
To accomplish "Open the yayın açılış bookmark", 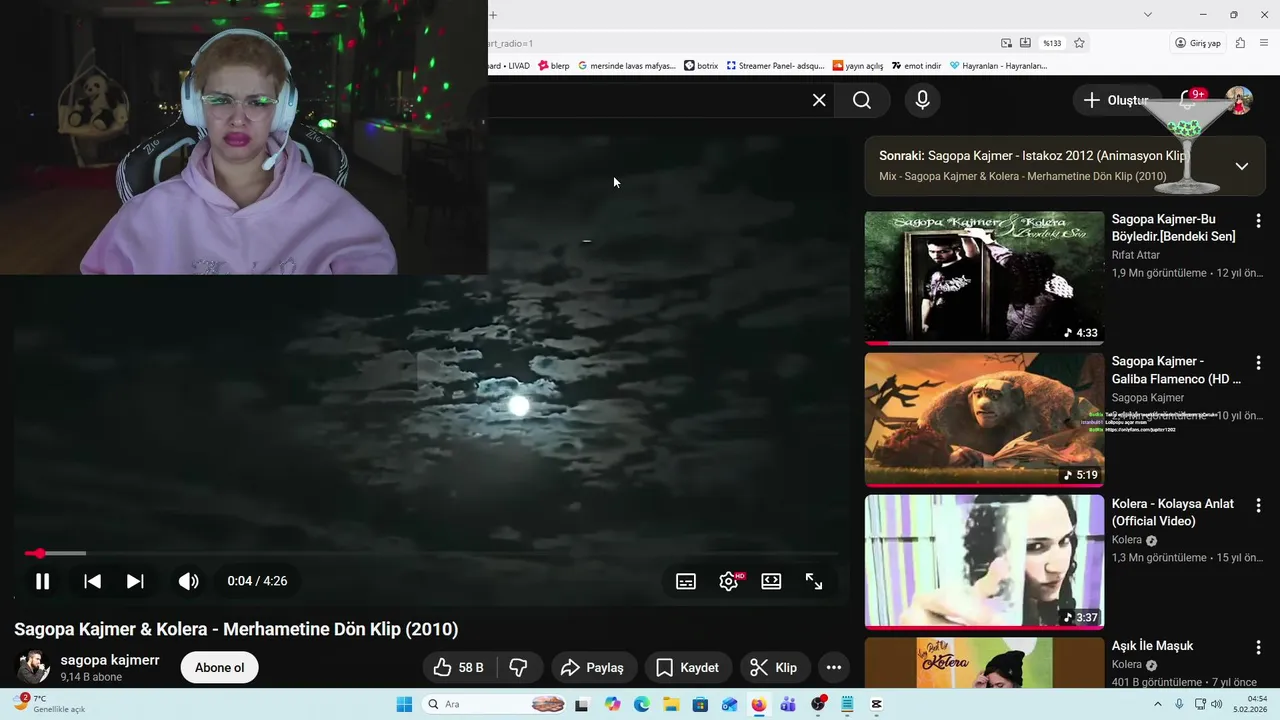I will pos(858,65).
